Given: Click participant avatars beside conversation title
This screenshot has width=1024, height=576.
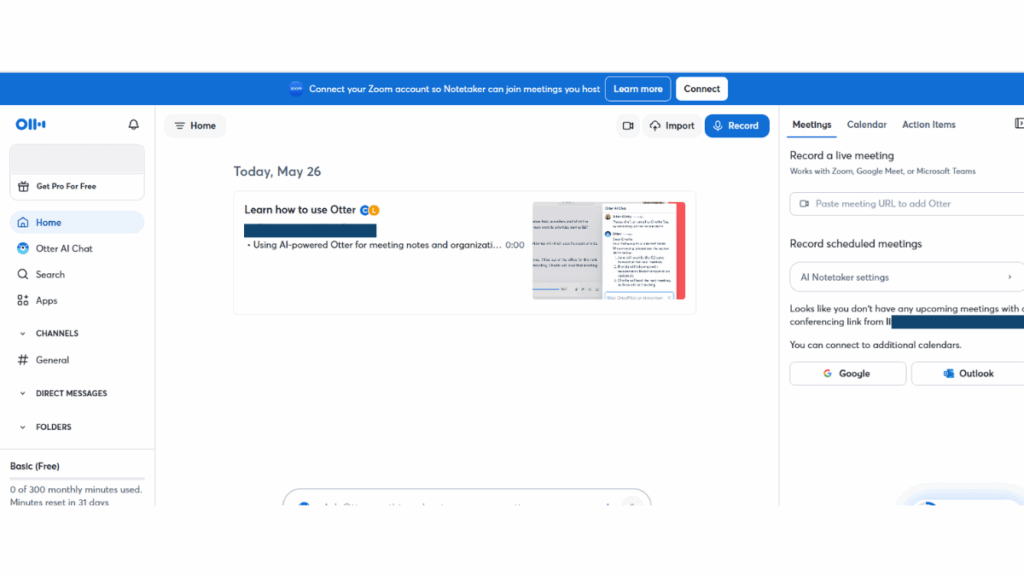Looking at the screenshot, I should pyautogui.click(x=370, y=210).
